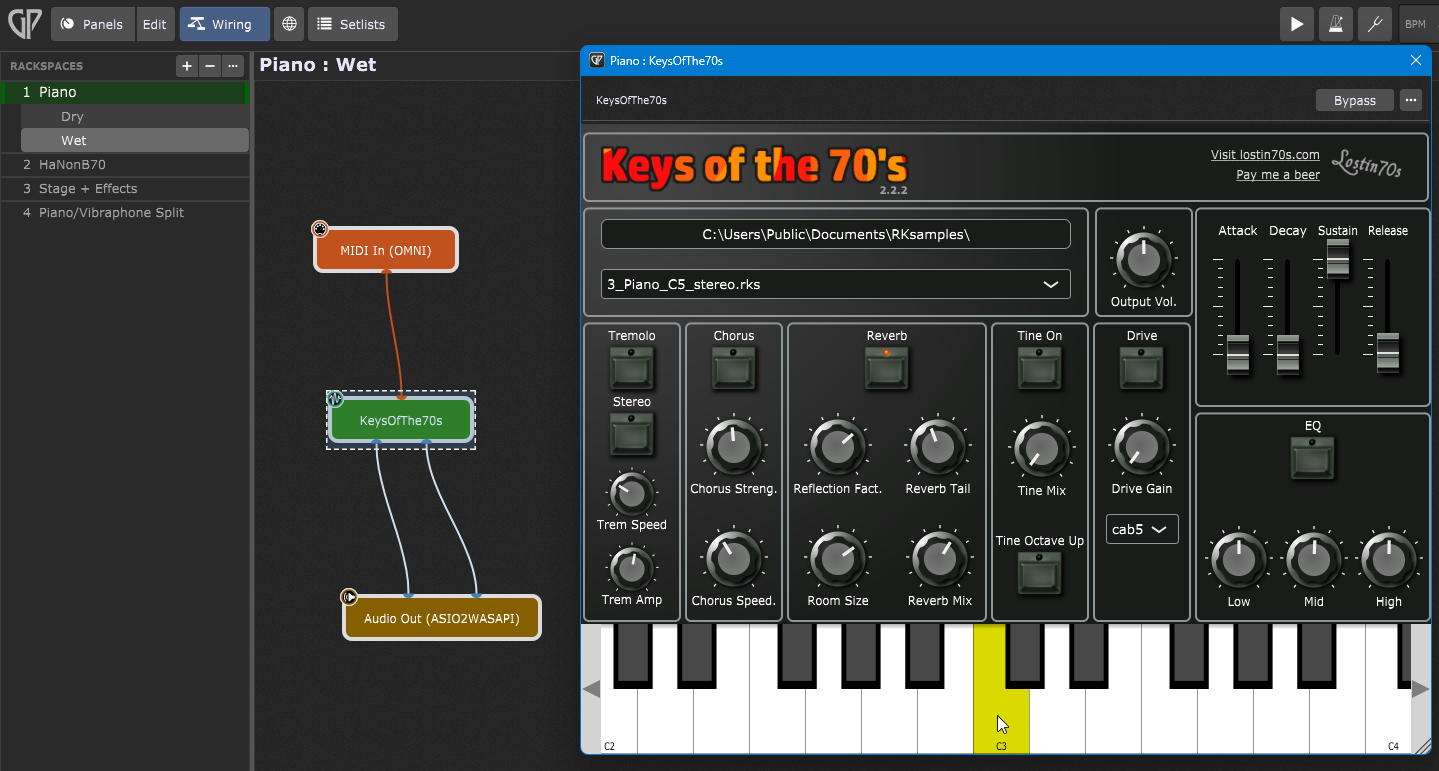Open the 3_Piano_C5_stereo.rks sample dropdown
Image resolution: width=1439 pixels, height=771 pixels.
click(x=836, y=284)
